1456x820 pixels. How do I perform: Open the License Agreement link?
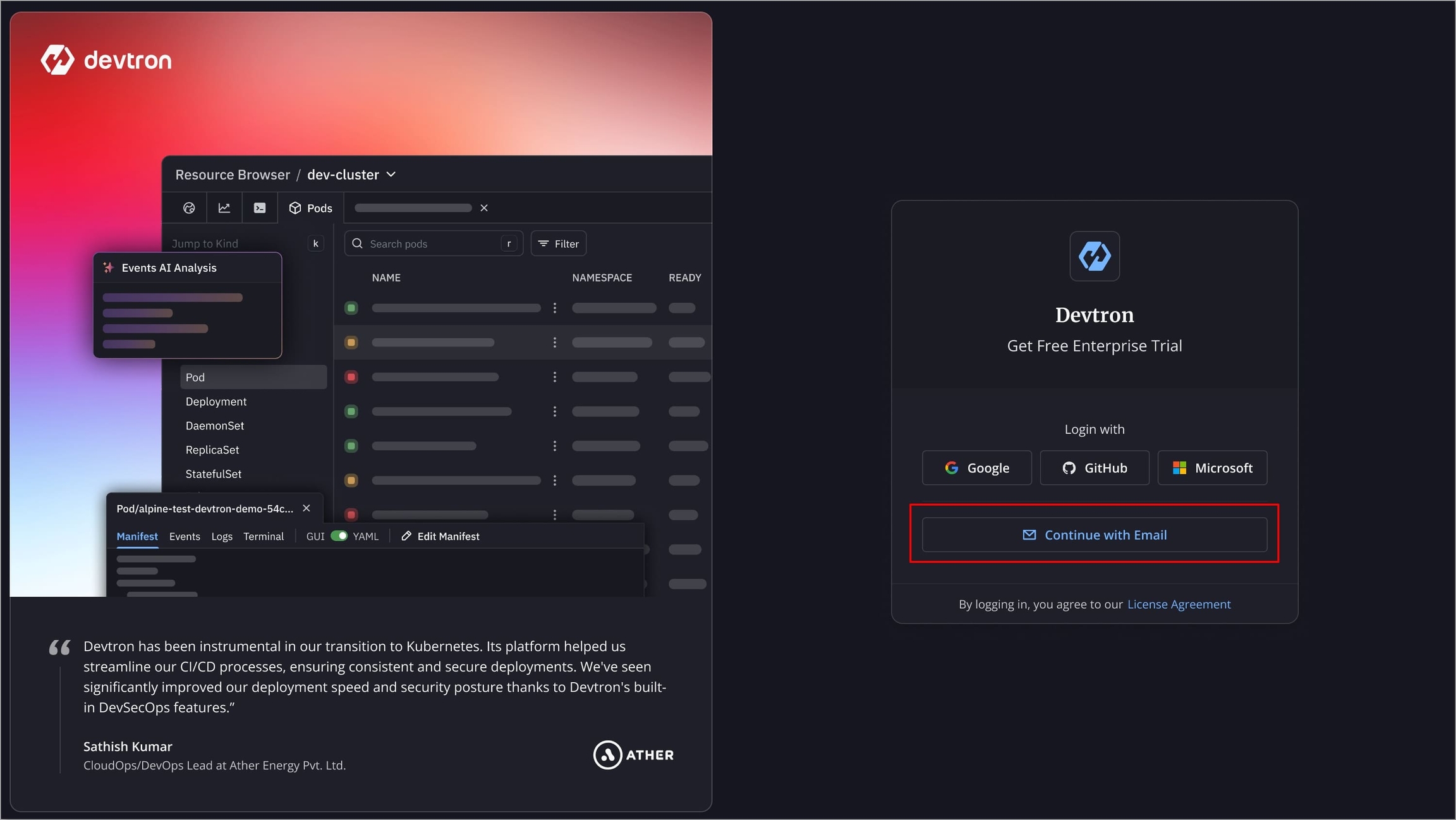(x=1179, y=604)
